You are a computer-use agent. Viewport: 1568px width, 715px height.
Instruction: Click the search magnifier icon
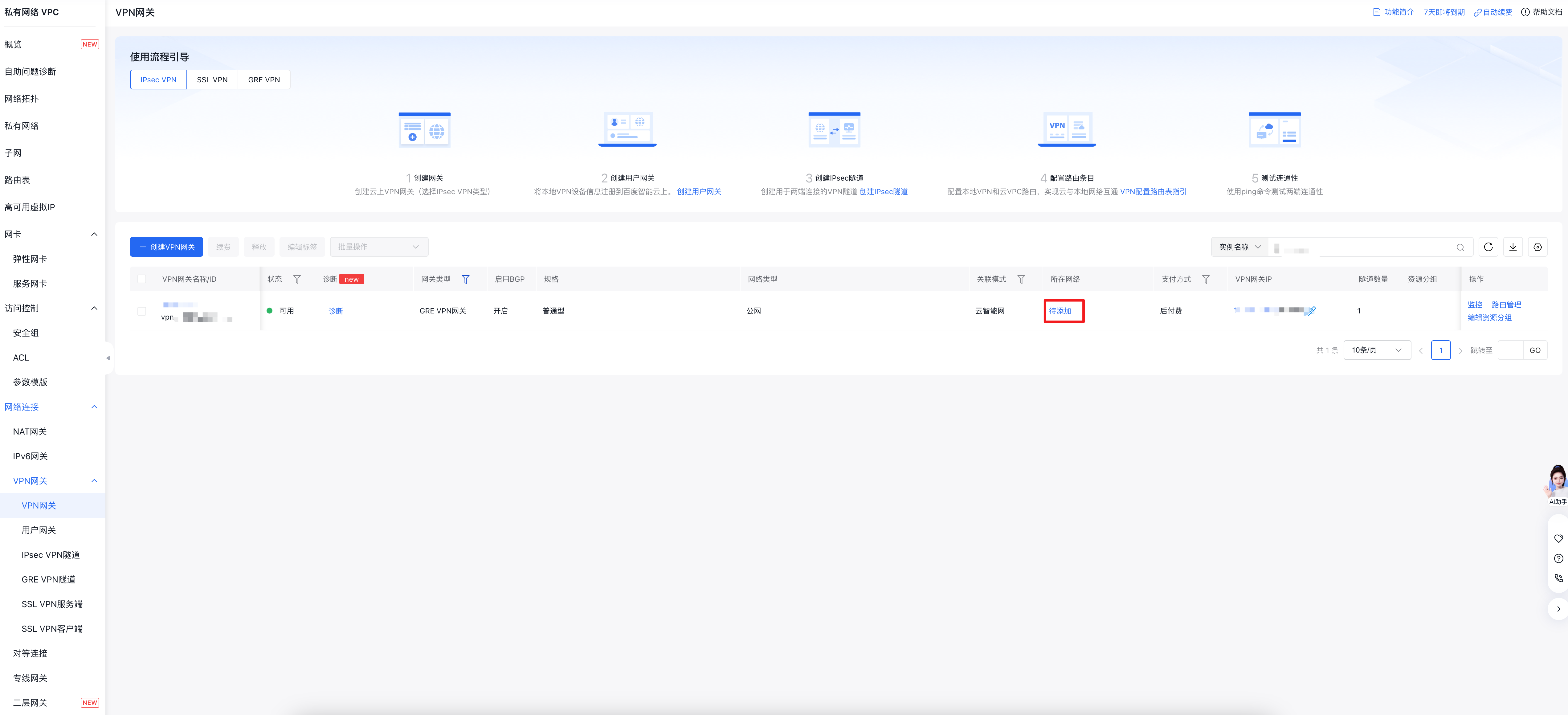[x=1460, y=247]
